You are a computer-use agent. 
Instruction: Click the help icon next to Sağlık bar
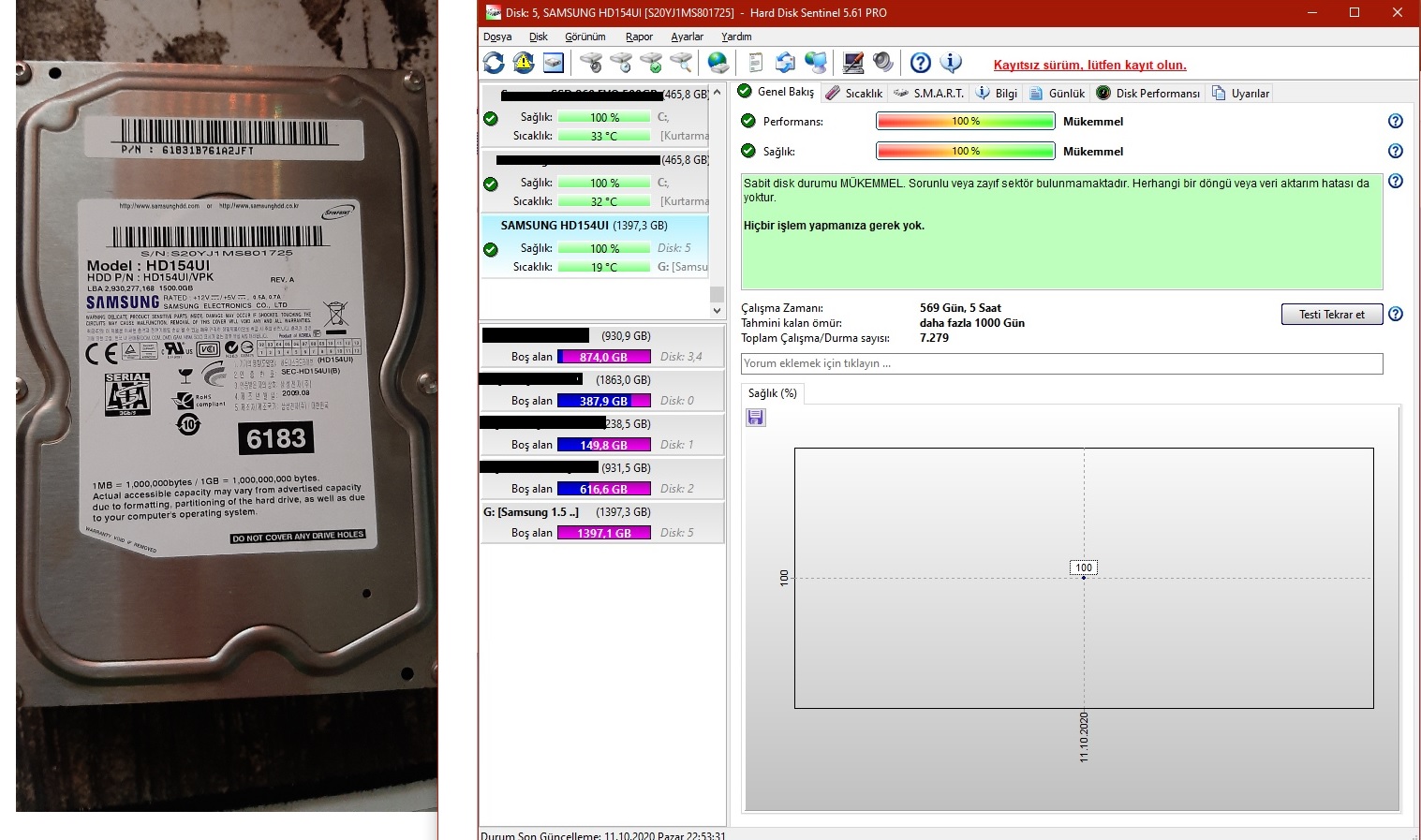coord(1396,151)
